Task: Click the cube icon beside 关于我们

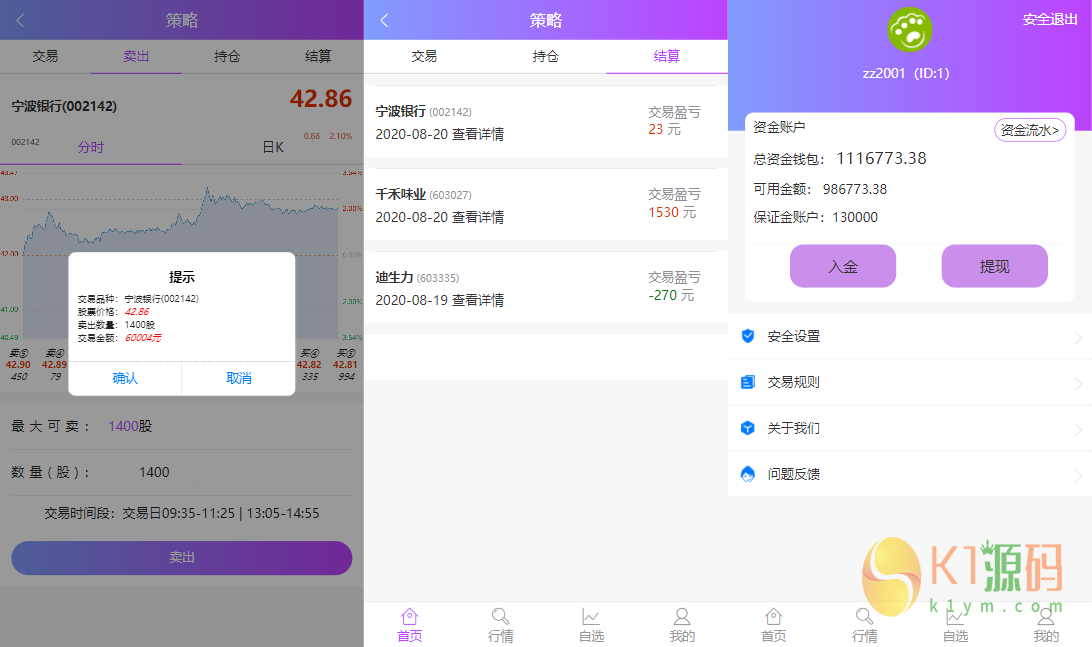Action: (747, 428)
